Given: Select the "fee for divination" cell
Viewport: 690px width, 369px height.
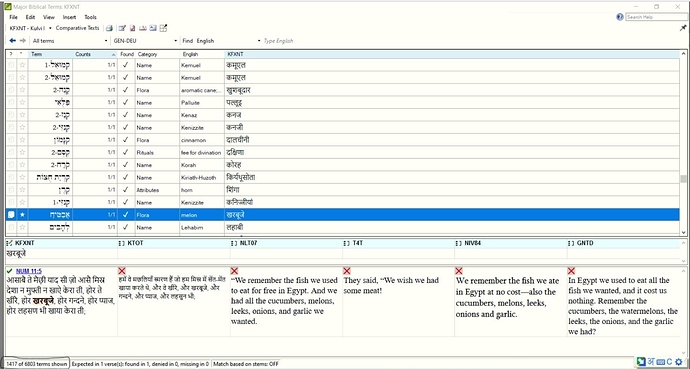Looking at the screenshot, I should [202, 153].
